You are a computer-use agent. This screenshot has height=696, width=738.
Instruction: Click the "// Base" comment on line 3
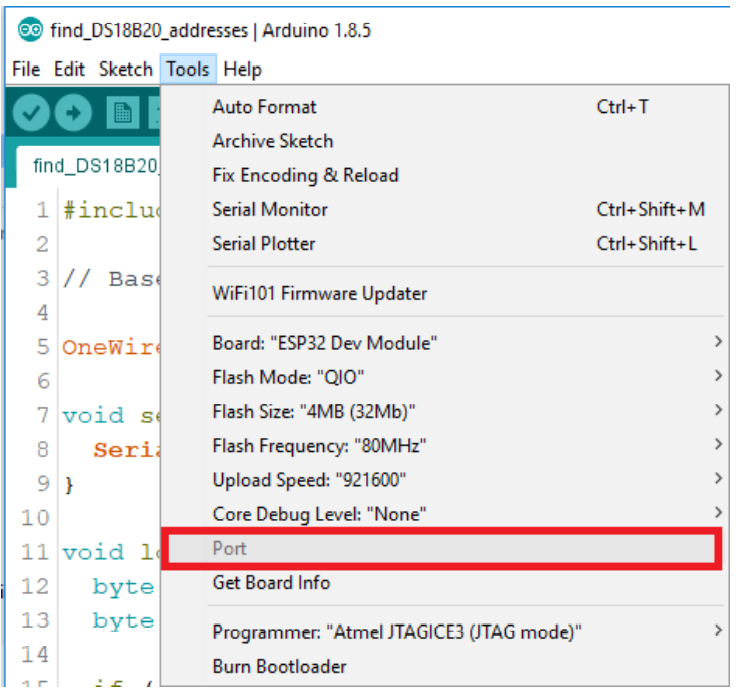tap(111, 279)
